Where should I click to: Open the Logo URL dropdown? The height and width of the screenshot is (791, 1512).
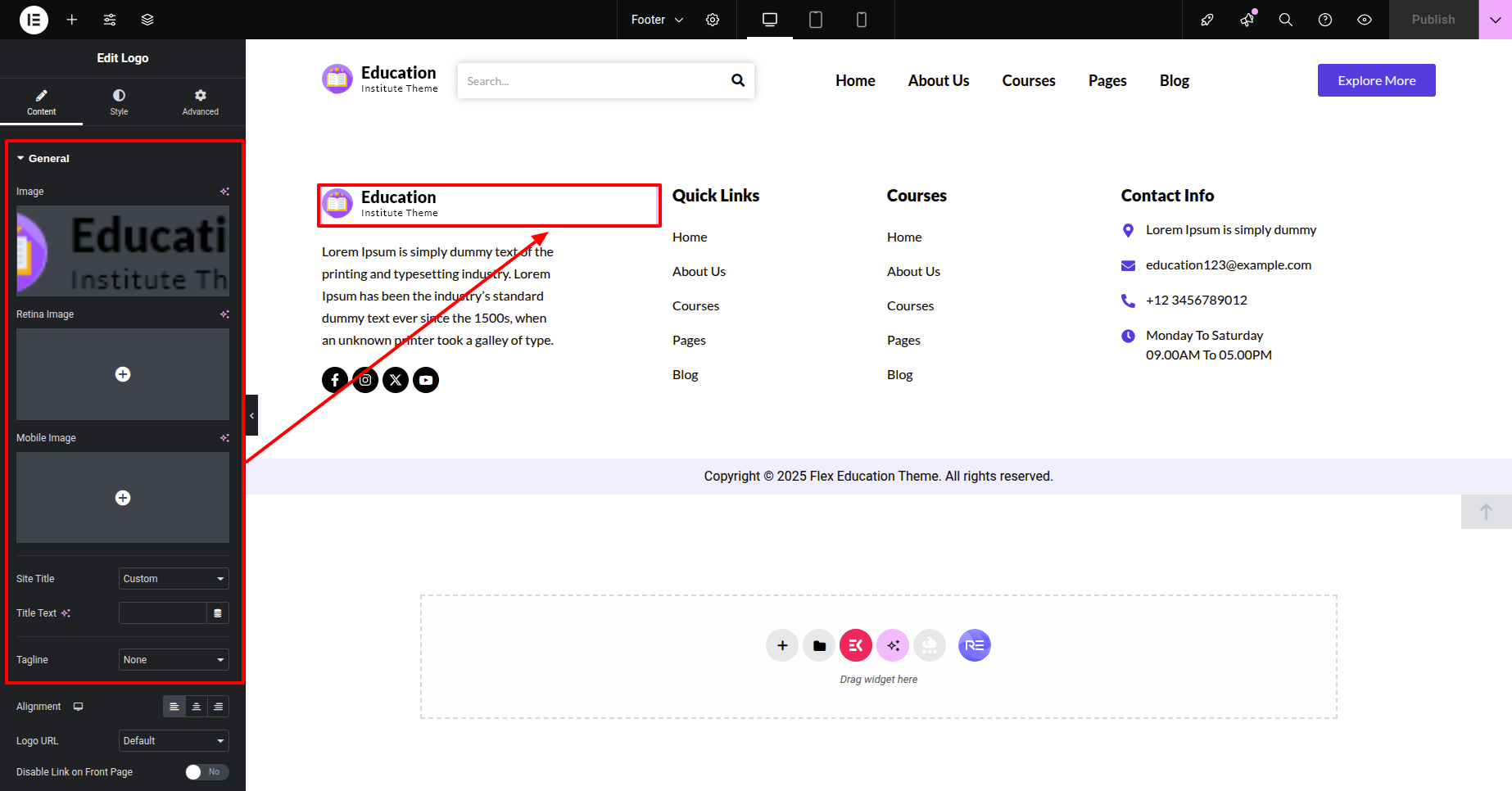(174, 741)
